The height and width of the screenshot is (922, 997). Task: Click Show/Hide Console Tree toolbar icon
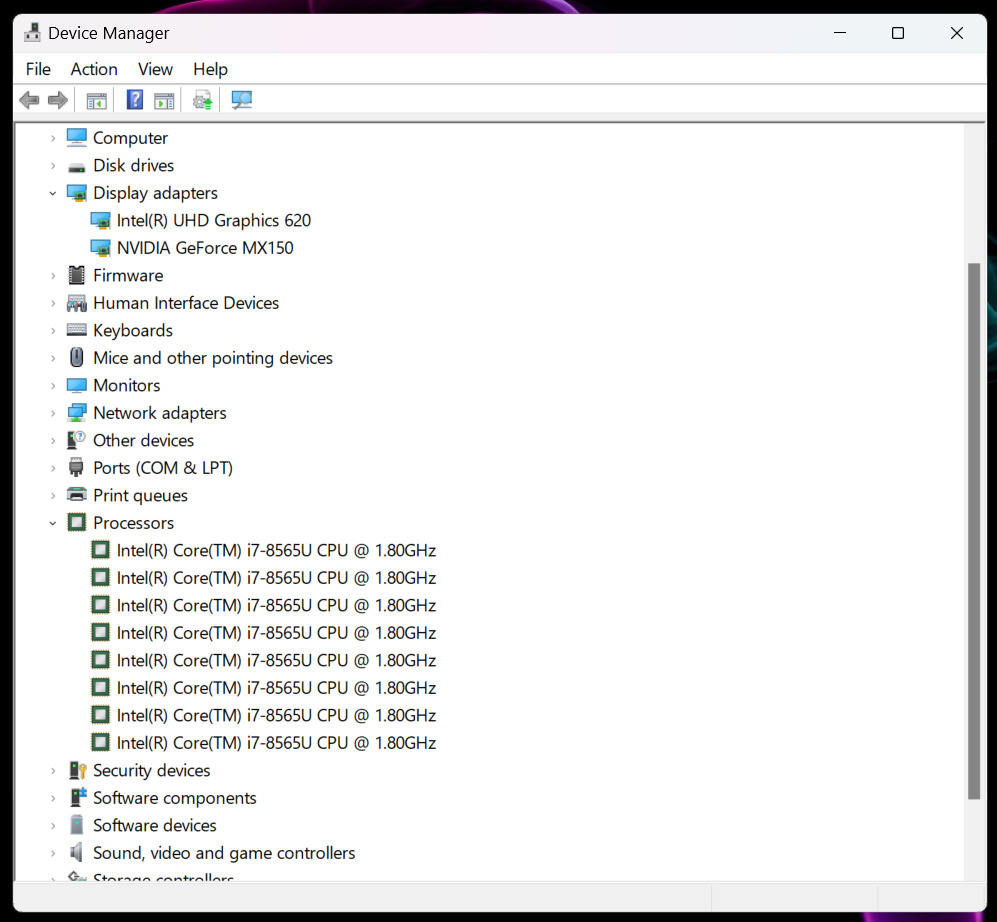(96, 100)
